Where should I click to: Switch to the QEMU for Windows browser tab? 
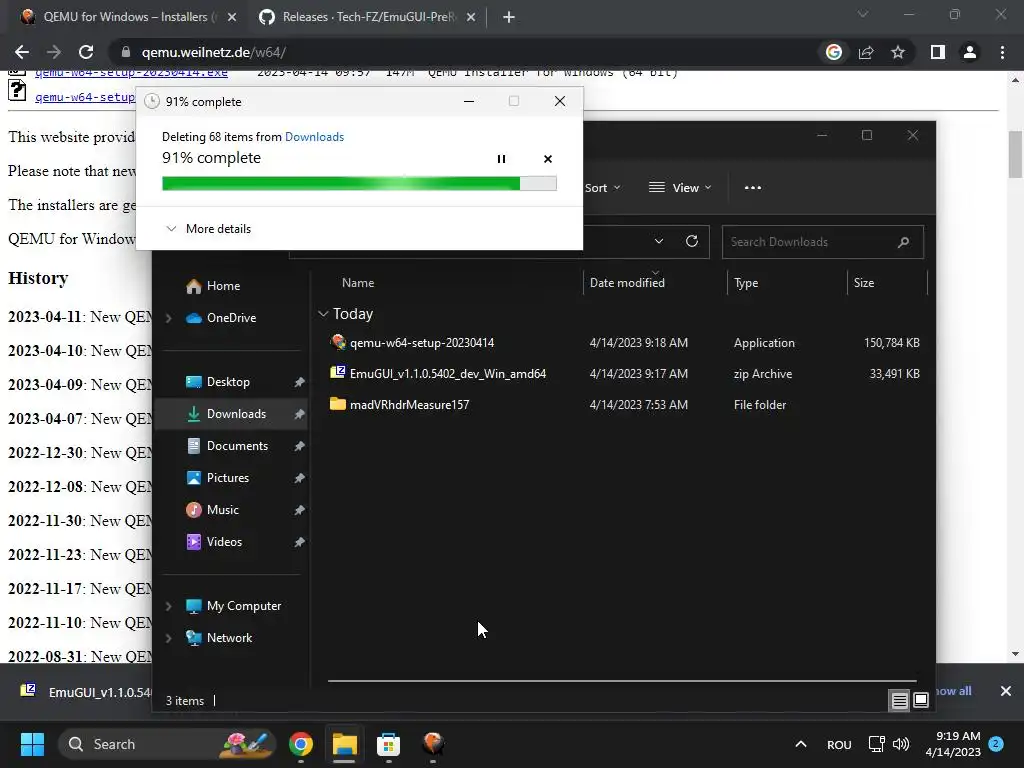pyautogui.click(x=127, y=17)
